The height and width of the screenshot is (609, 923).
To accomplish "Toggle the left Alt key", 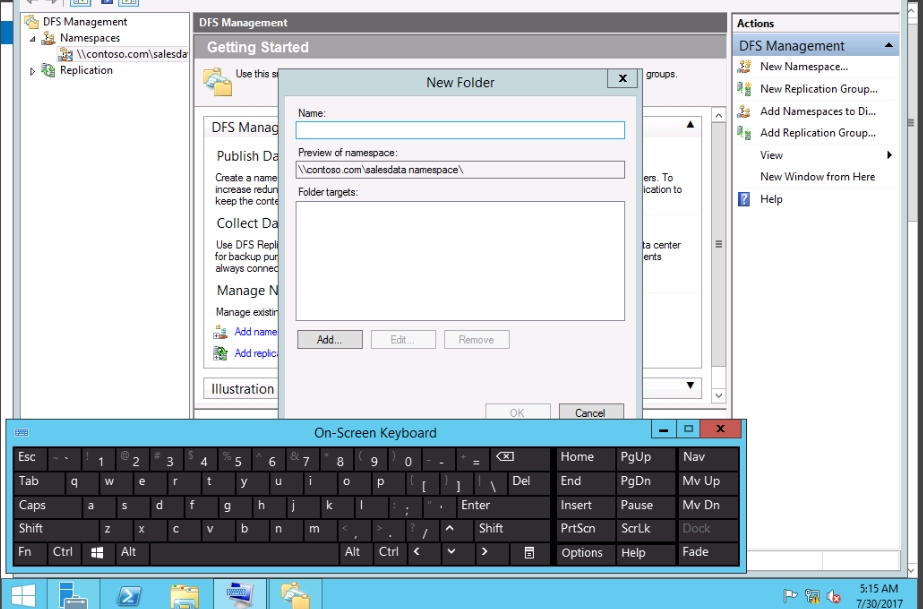I will pos(132,553).
